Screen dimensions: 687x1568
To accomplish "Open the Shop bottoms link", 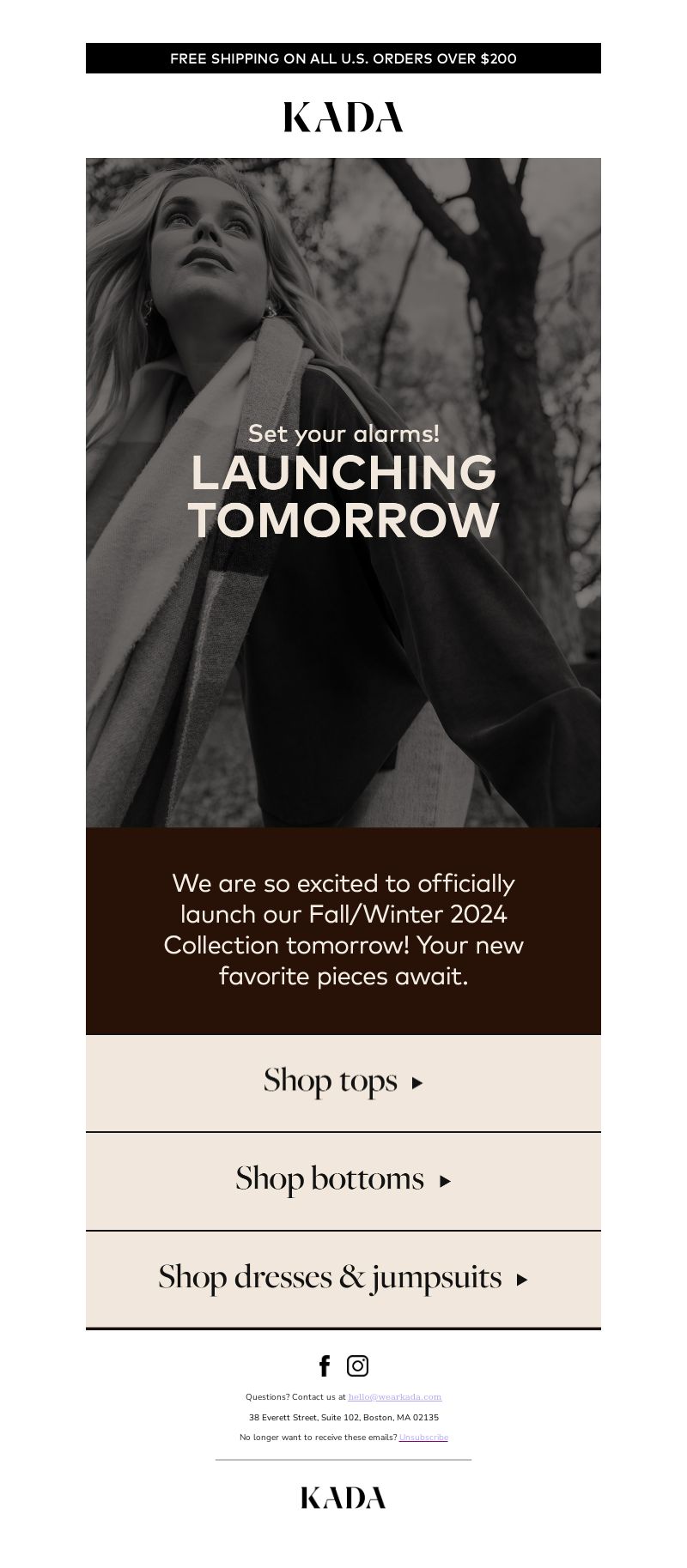I will click(343, 1182).
